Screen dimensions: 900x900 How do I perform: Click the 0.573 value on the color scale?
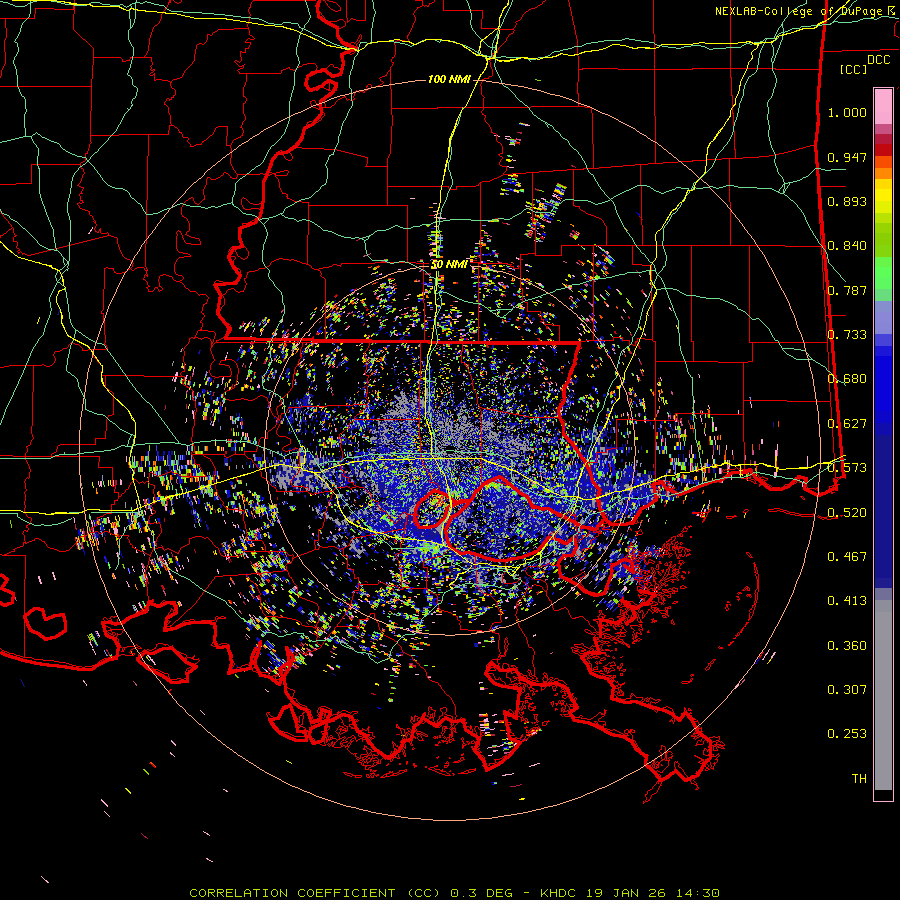click(847, 468)
